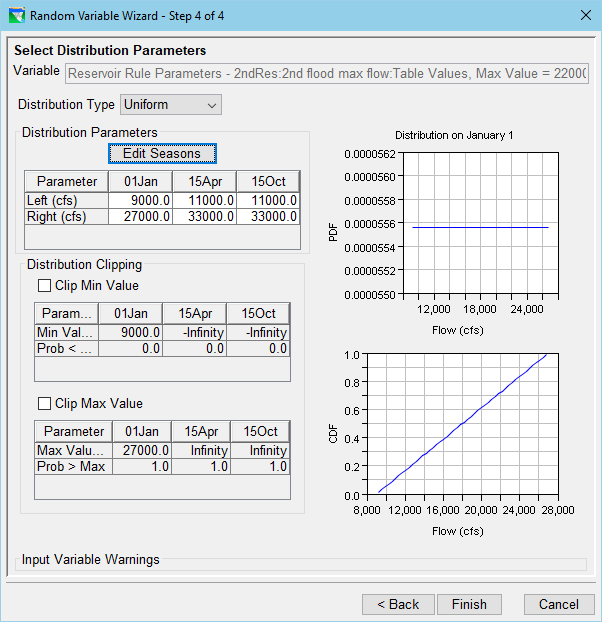The width and height of the screenshot is (602, 622).
Task: Click the Edit Seasons button
Action: pyautogui.click(x=162, y=153)
